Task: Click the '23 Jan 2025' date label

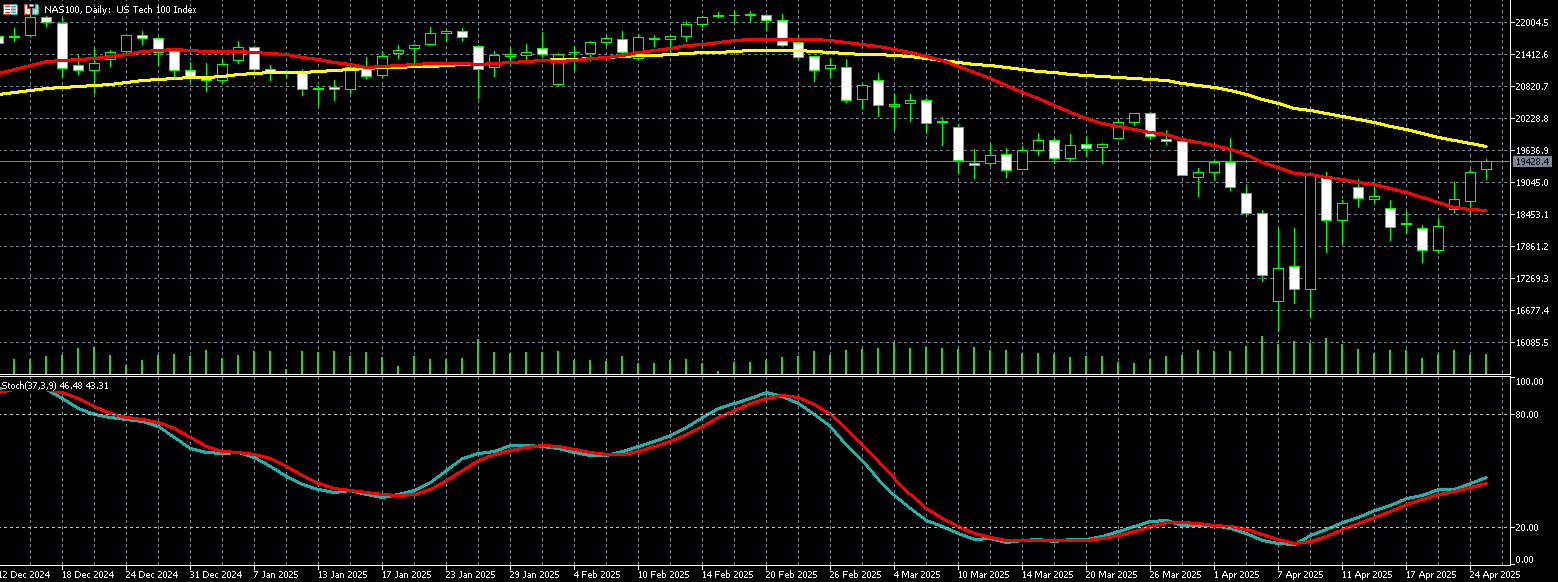Action: click(x=472, y=576)
